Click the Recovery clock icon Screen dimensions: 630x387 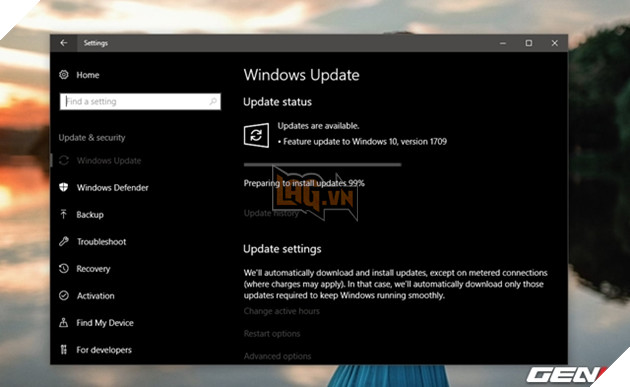[64, 268]
